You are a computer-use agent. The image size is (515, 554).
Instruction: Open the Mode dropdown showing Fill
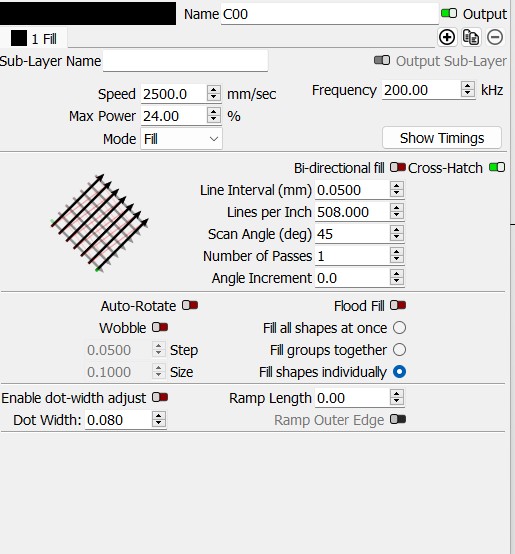click(x=182, y=139)
